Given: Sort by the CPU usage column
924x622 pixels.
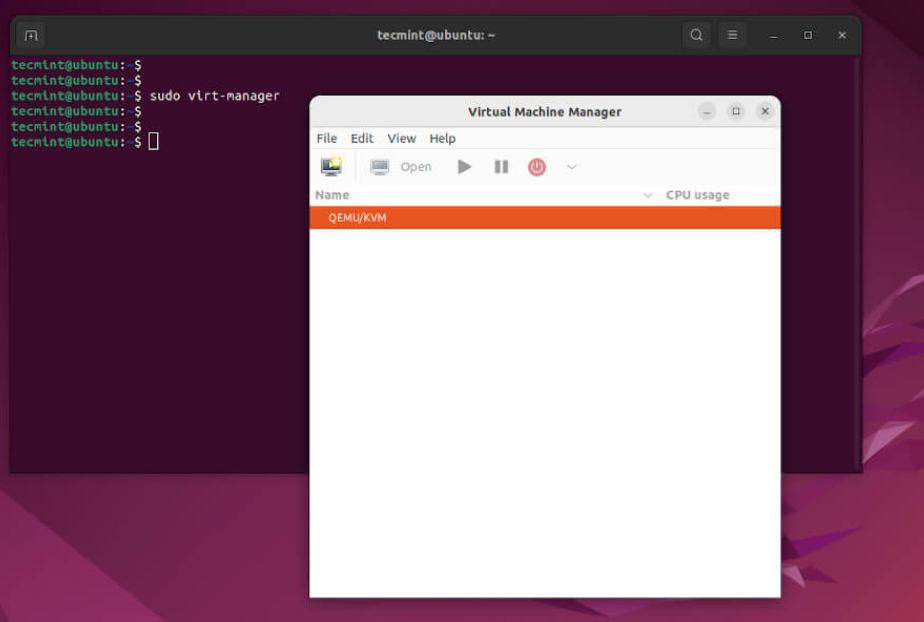Looking at the screenshot, I should [x=698, y=195].
